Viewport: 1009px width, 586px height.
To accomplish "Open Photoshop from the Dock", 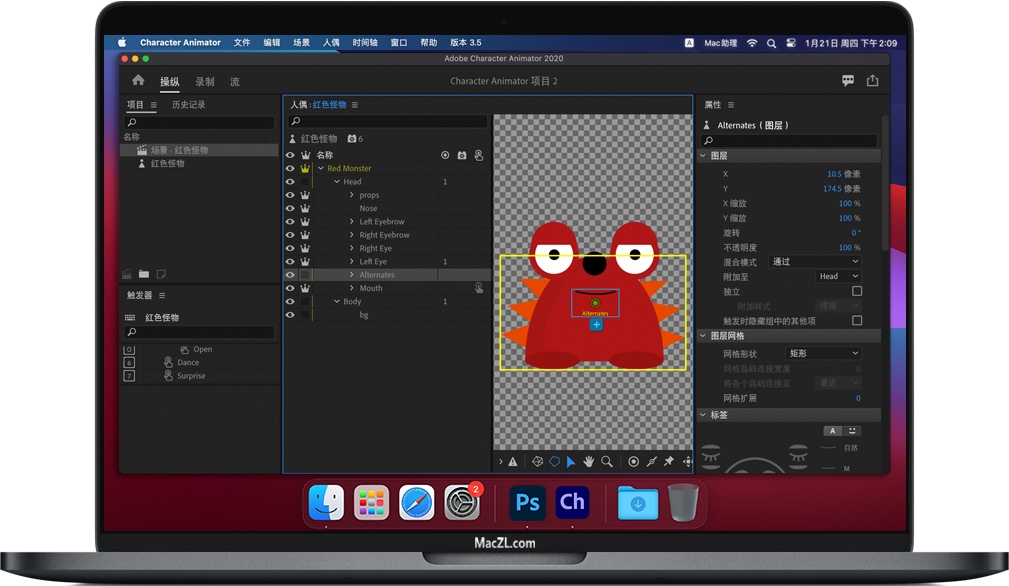I will 527,503.
